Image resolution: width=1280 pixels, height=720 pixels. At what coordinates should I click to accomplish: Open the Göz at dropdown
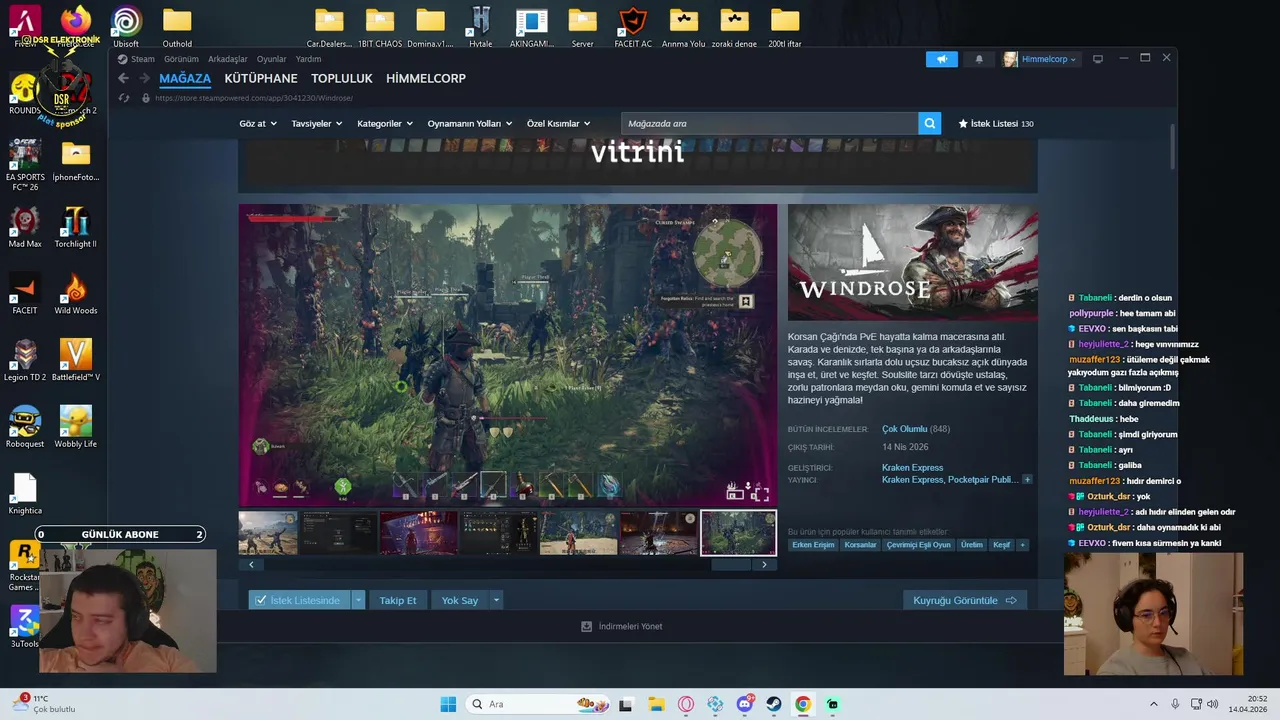[258, 123]
